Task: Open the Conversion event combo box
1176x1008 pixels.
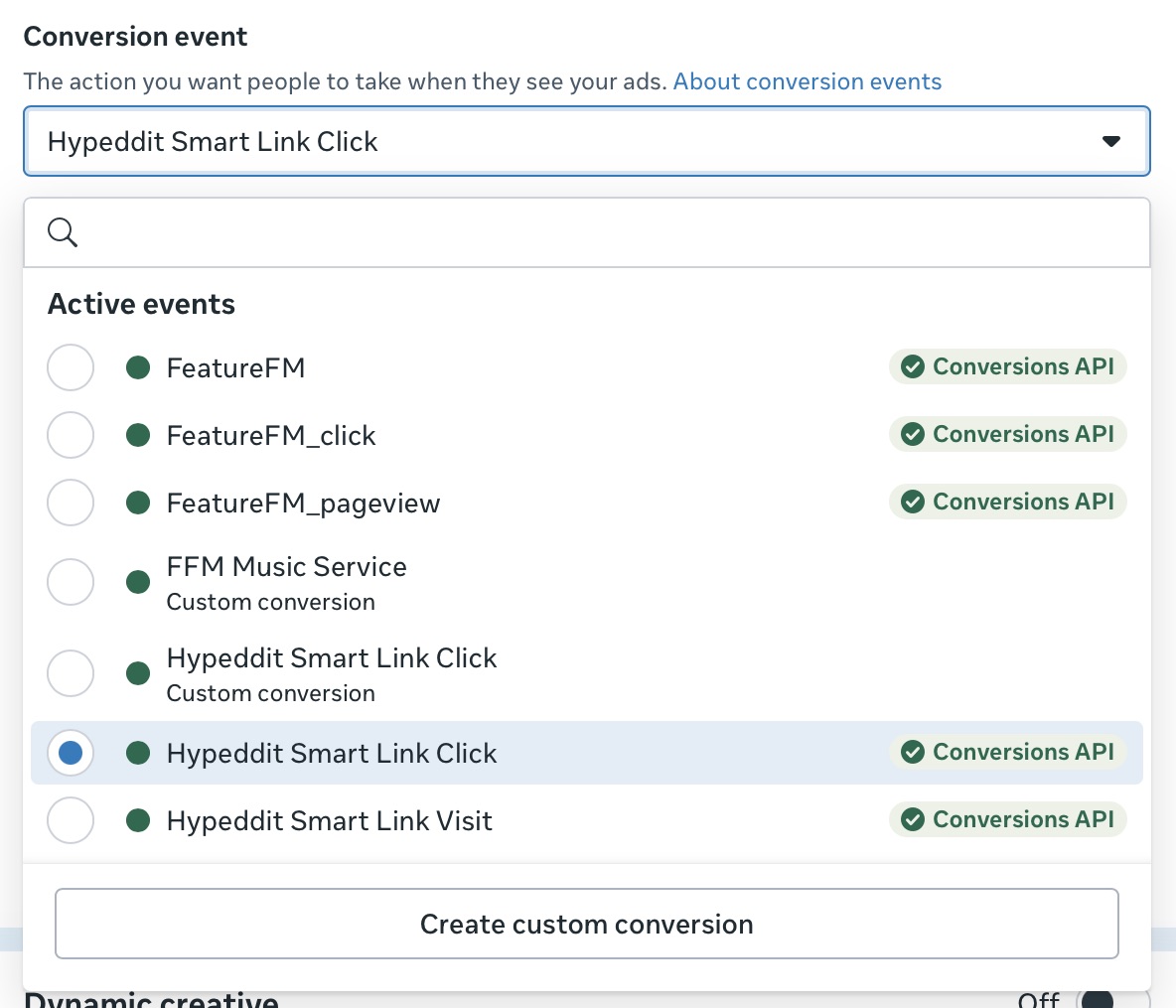Action: [586, 141]
